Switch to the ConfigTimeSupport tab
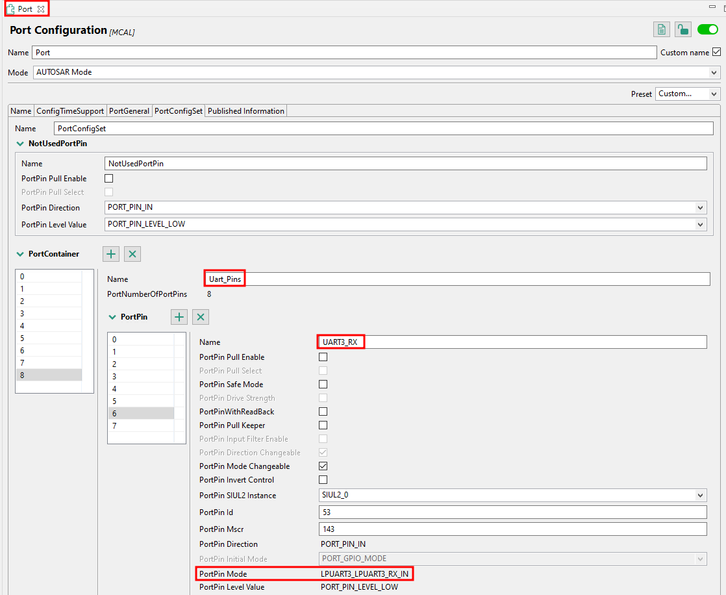Image resolution: width=726 pixels, height=595 pixels. [x=70, y=111]
